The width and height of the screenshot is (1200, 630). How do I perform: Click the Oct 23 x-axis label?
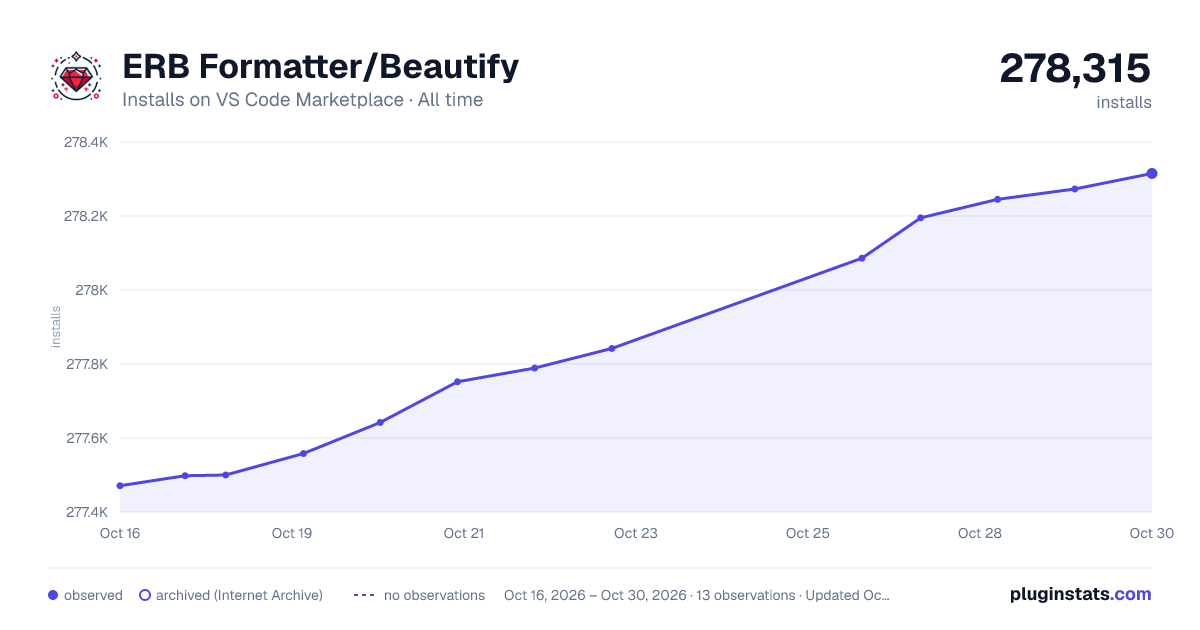636,533
